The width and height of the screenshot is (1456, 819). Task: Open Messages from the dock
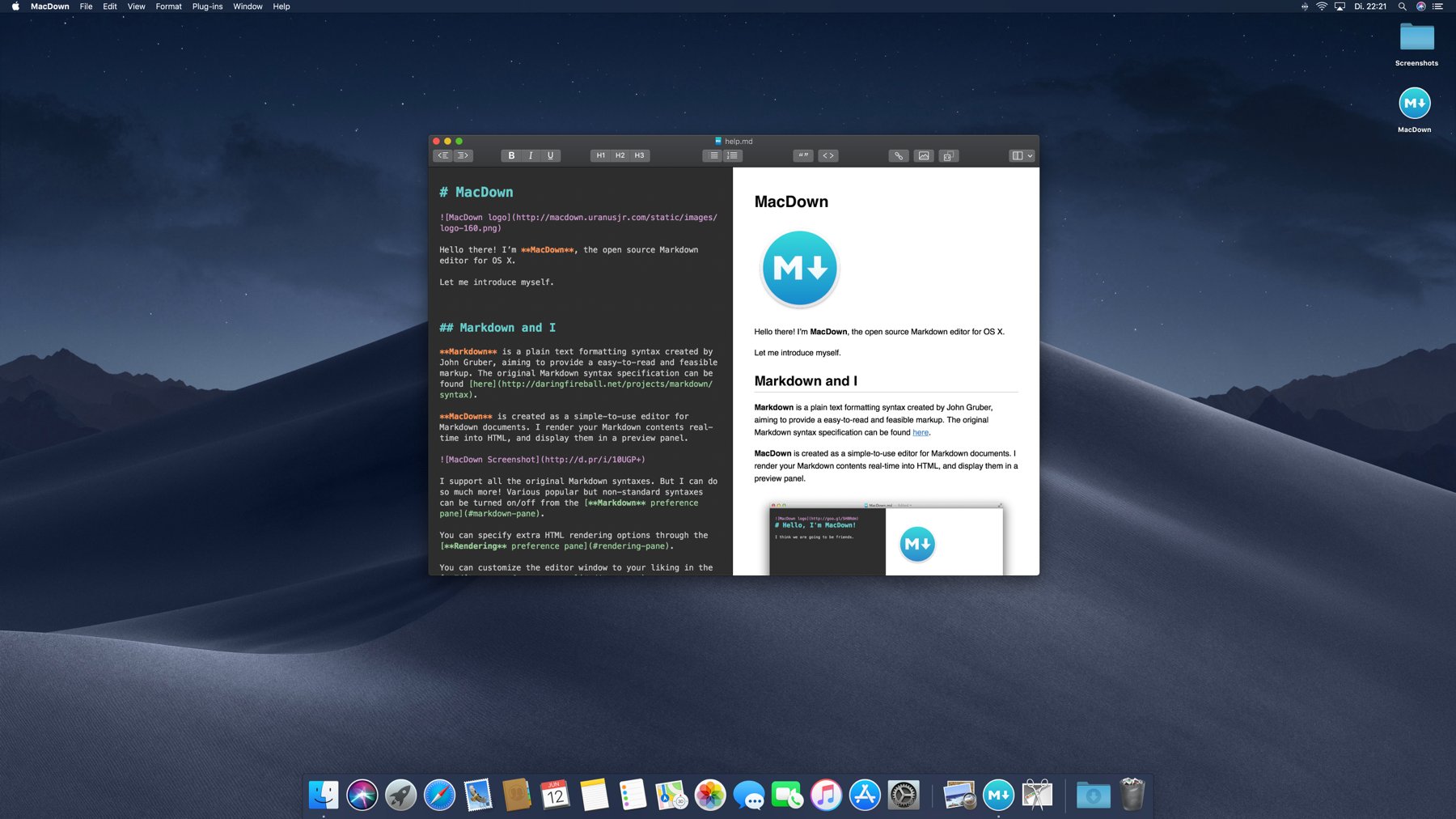[x=749, y=795]
